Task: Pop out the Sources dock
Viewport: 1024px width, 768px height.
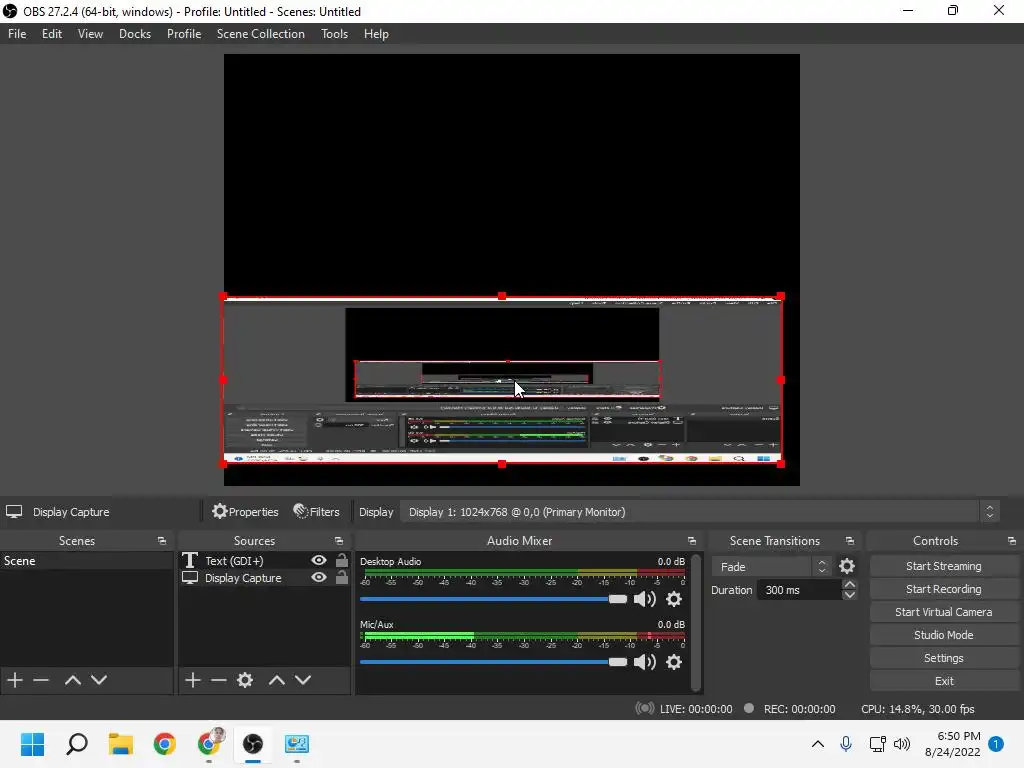Action: point(339,541)
